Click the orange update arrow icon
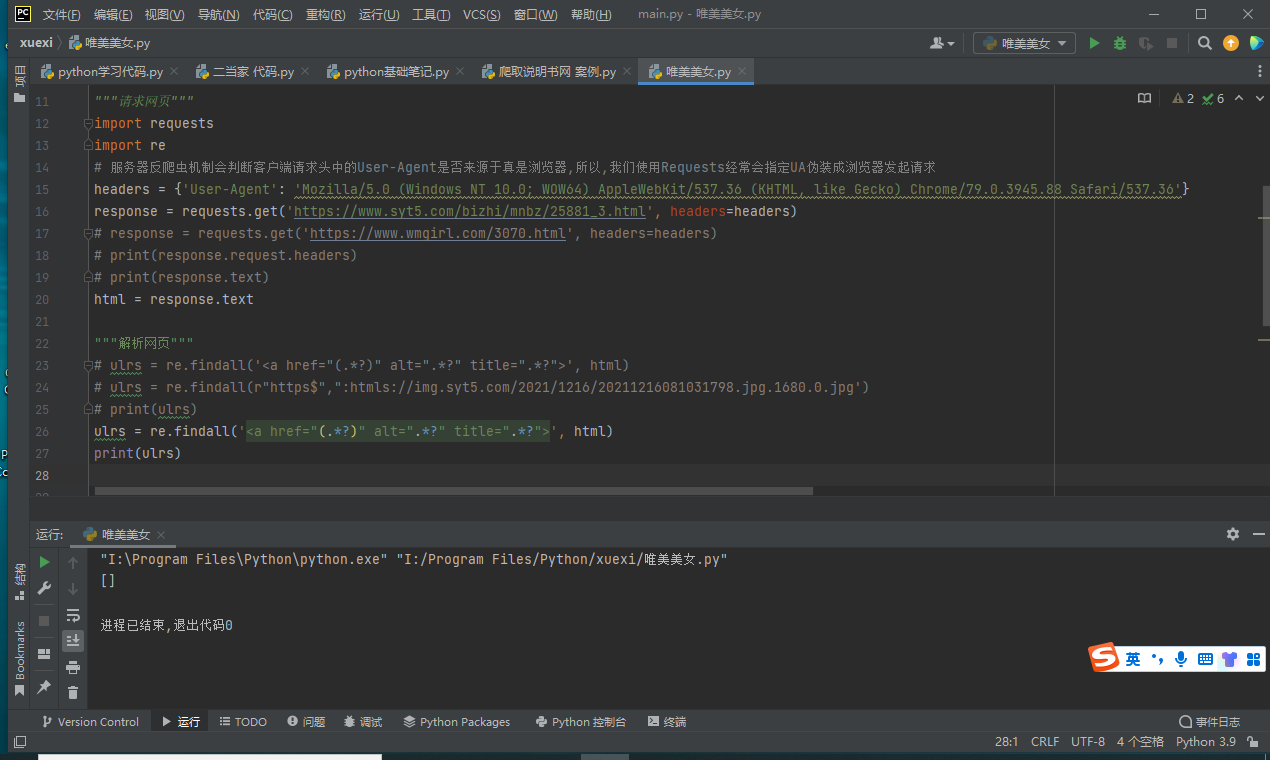The image size is (1270, 760). point(1231,43)
